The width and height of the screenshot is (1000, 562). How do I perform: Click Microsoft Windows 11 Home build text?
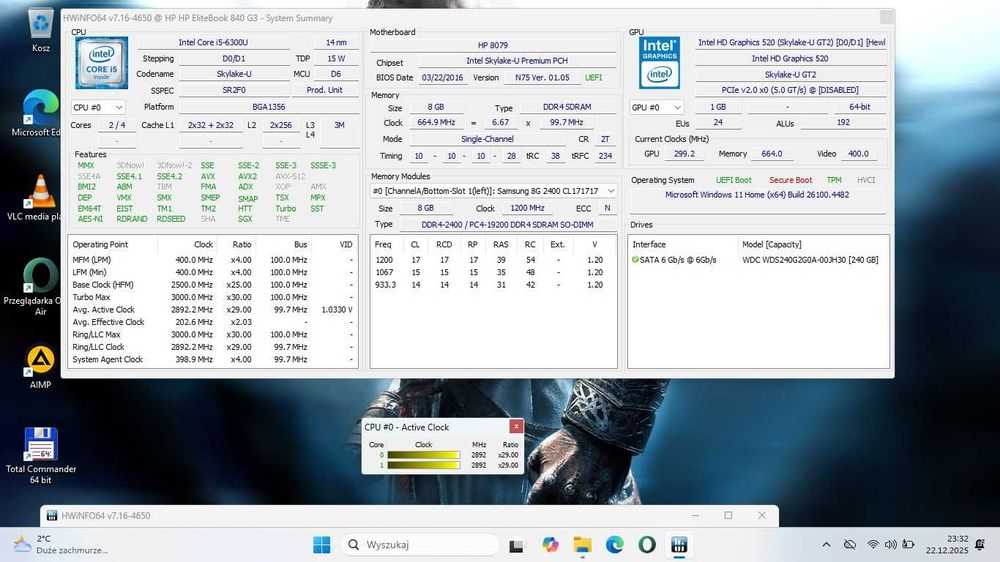tap(757, 195)
